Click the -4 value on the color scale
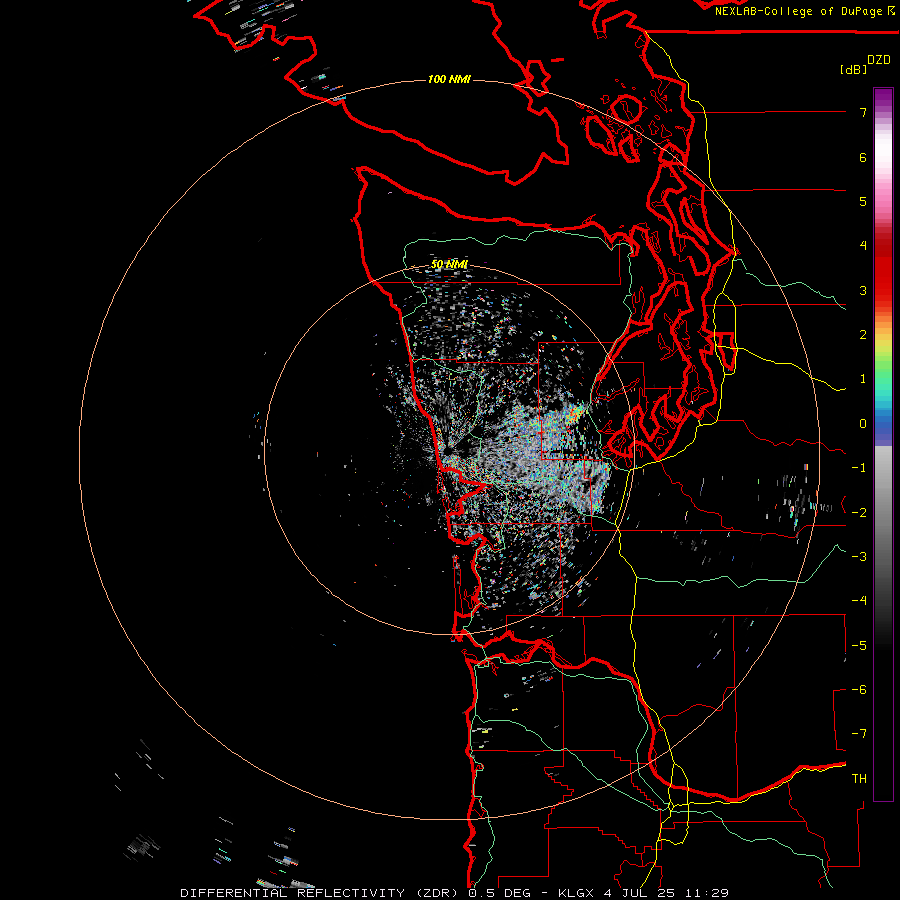This screenshot has width=900, height=900. pyautogui.click(x=859, y=601)
